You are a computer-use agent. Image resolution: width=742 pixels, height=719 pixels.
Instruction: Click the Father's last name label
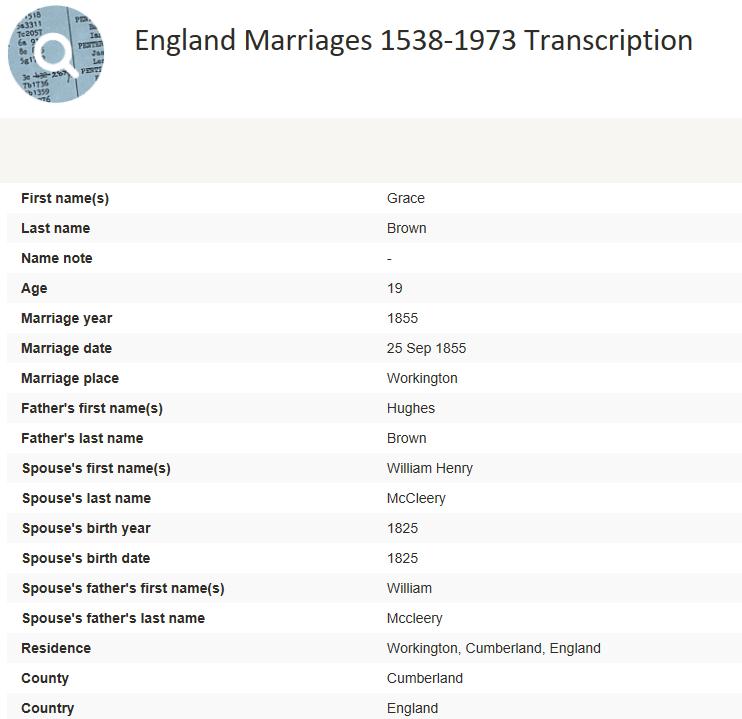point(82,438)
